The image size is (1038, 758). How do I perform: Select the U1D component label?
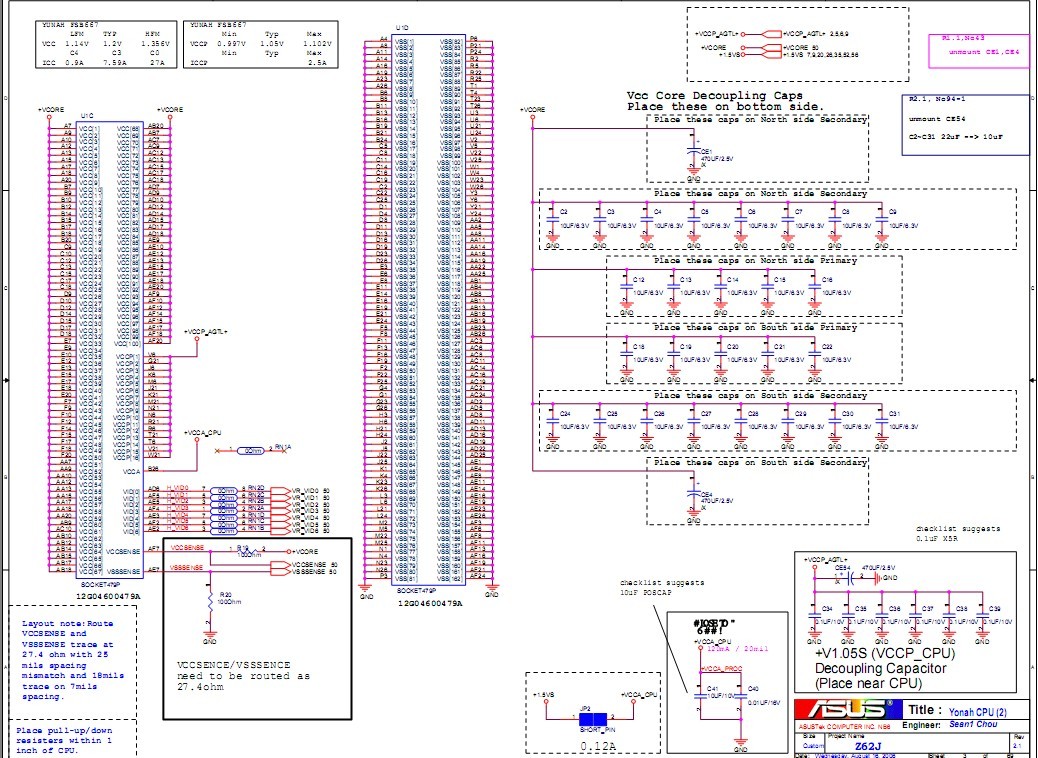[x=402, y=28]
